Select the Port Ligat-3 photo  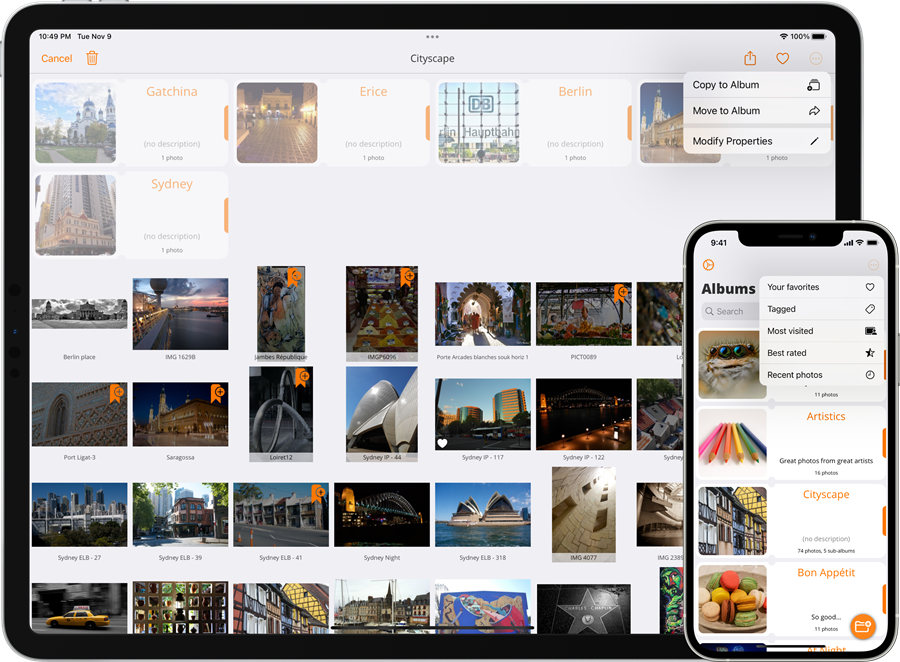(x=79, y=414)
